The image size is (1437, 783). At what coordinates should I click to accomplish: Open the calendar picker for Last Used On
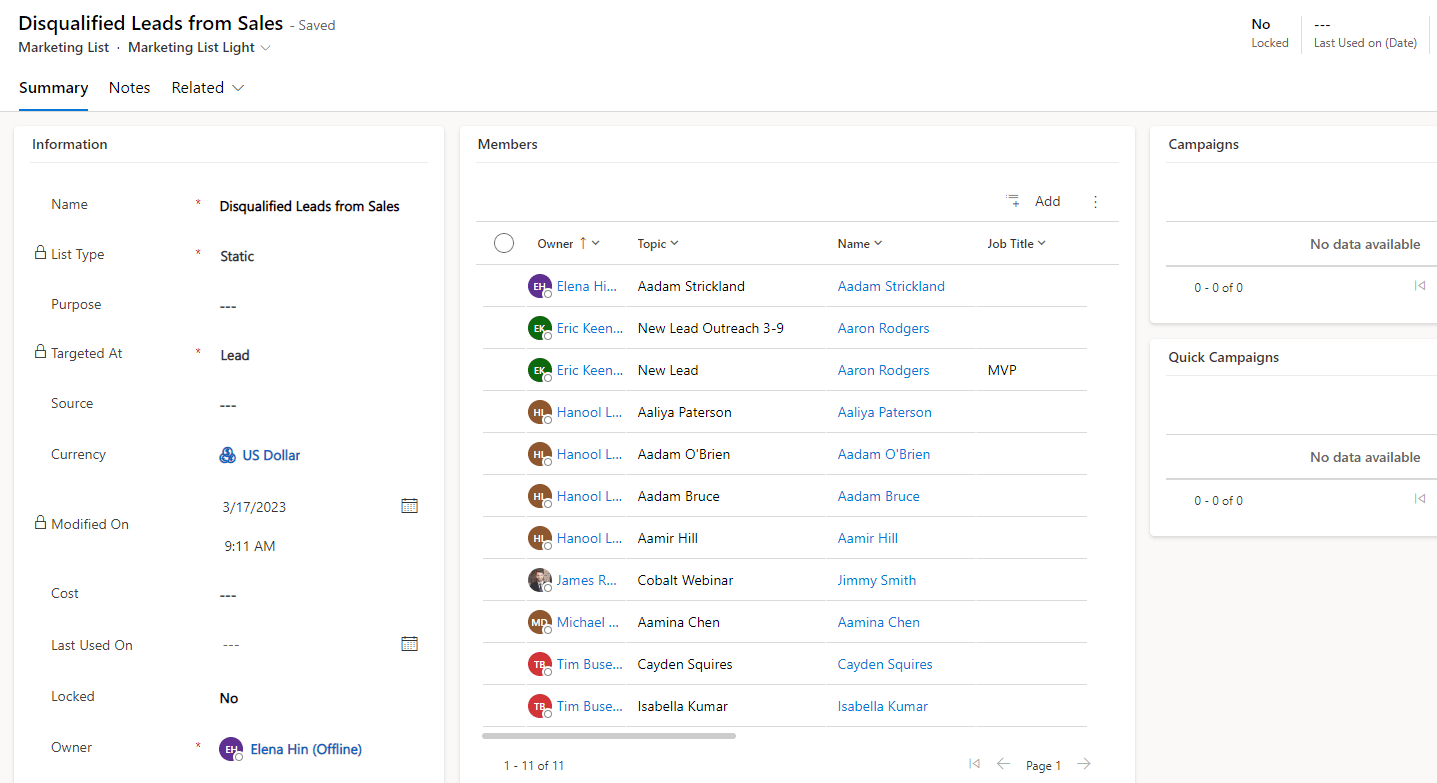tap(409, 643)
